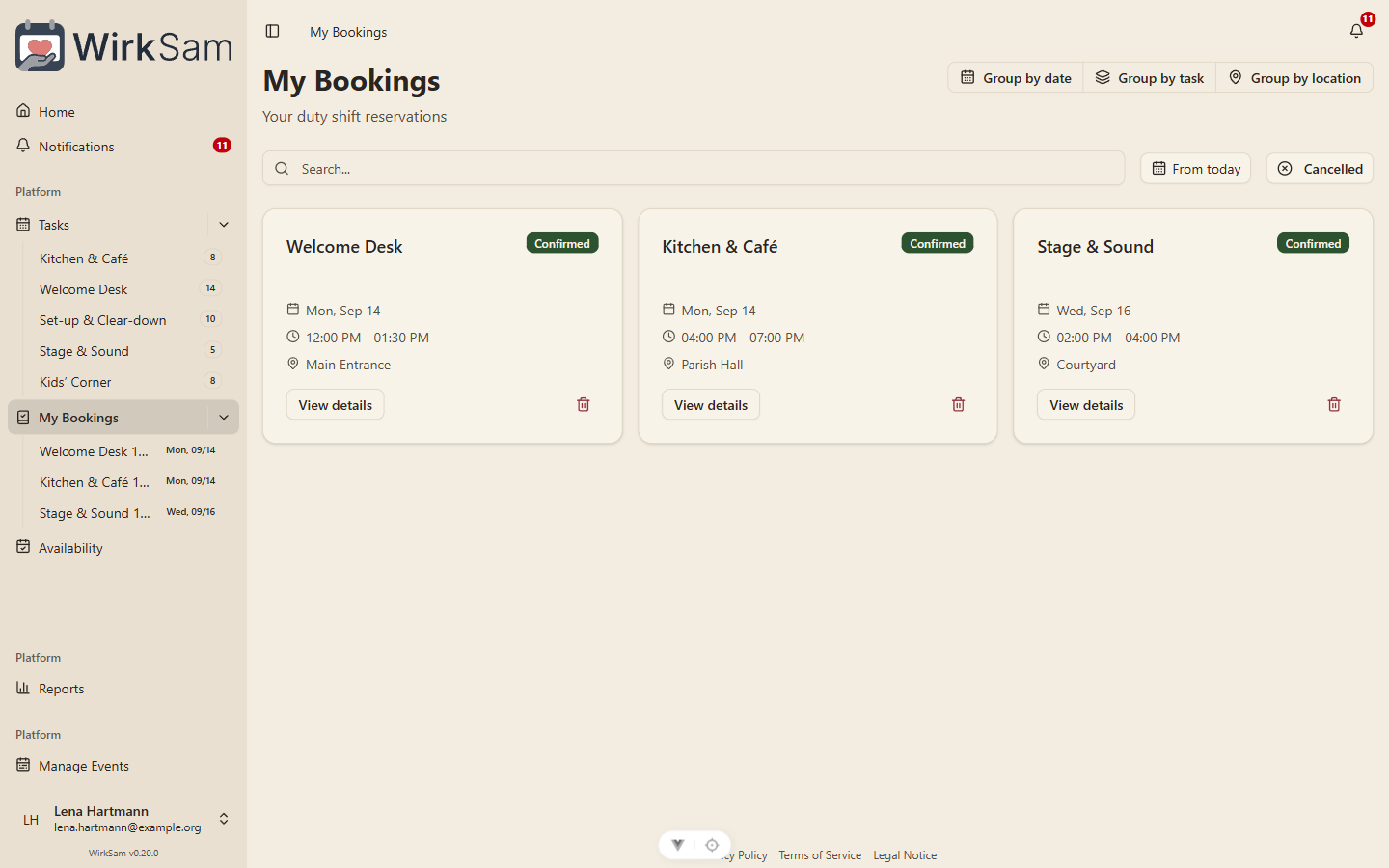Collapse the My Bookings section chevron
This screenshot has width=1389, height=868.
click(224, 418)
